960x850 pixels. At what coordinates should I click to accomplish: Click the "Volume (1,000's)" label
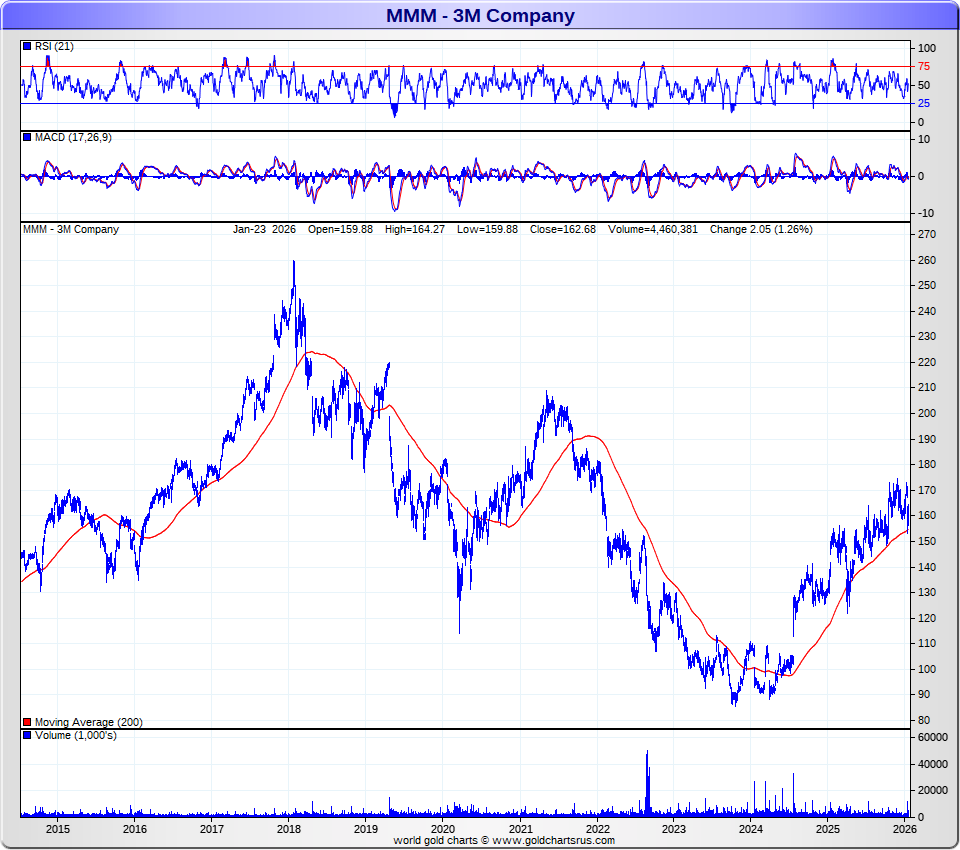pos(75,735)
